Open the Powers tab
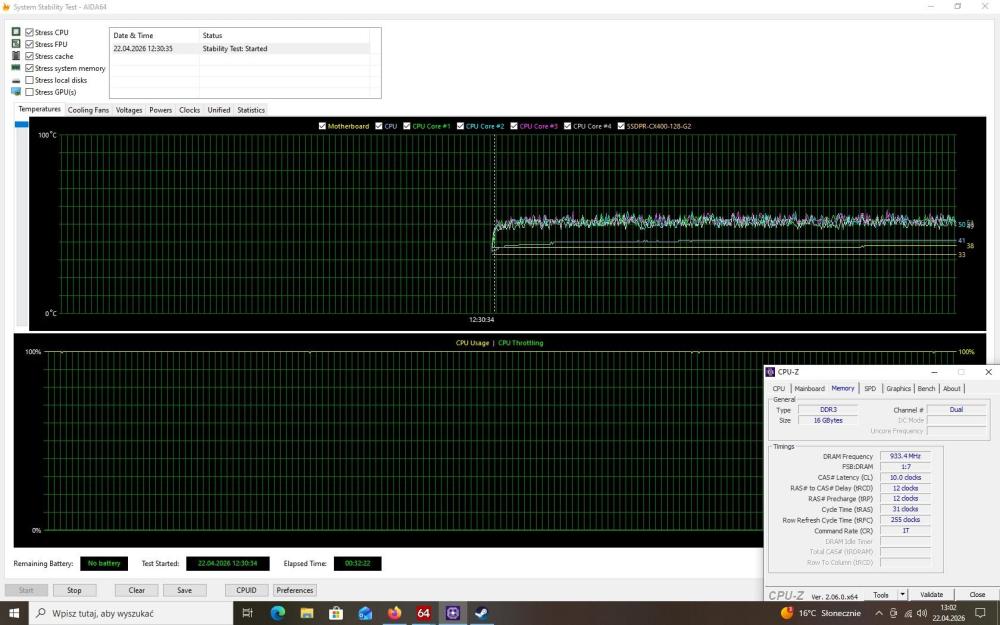Screen dimensions: 1000x625 pos(161,110)
